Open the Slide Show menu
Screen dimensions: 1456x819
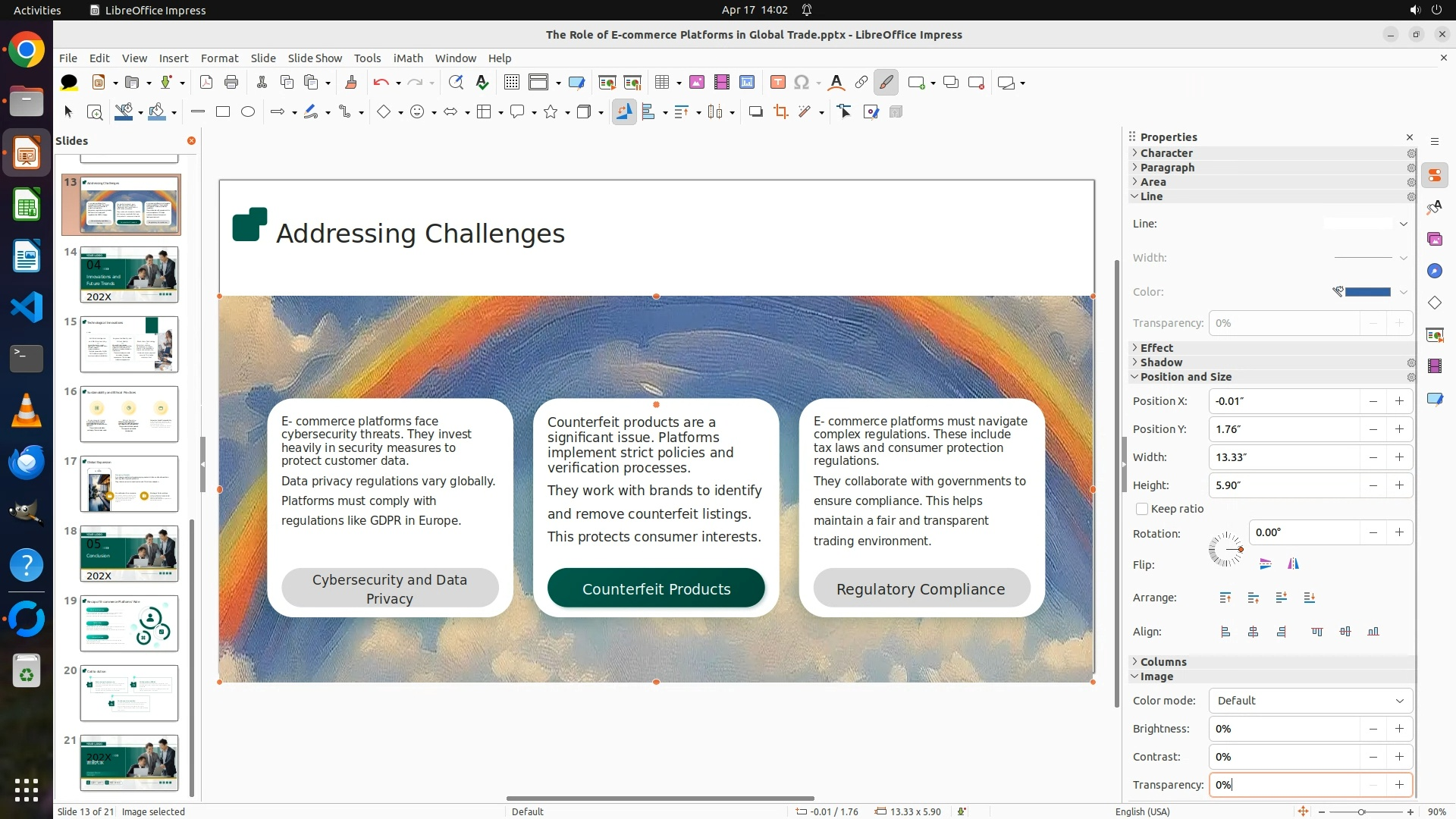315,58
